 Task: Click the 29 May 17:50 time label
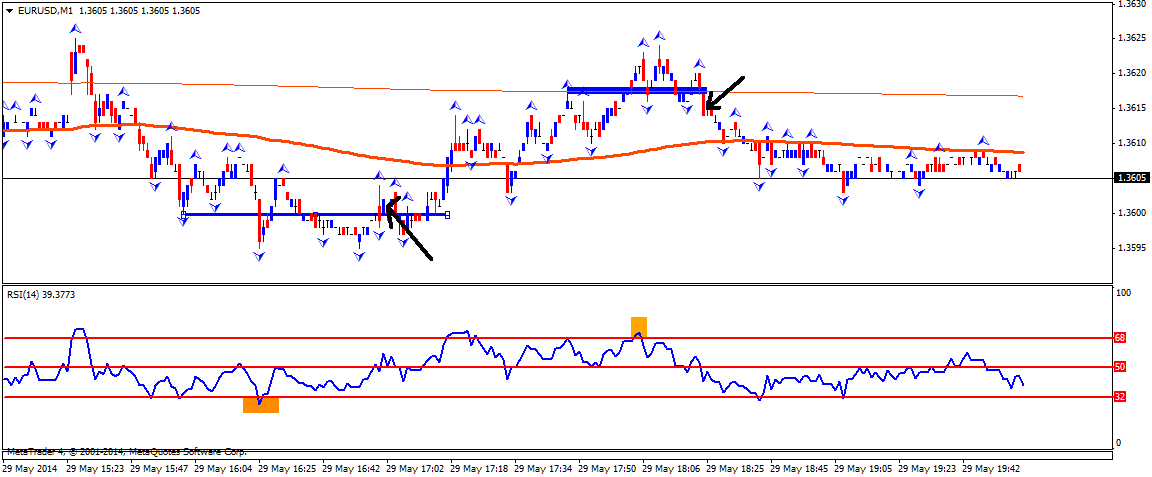pos(607,467)
